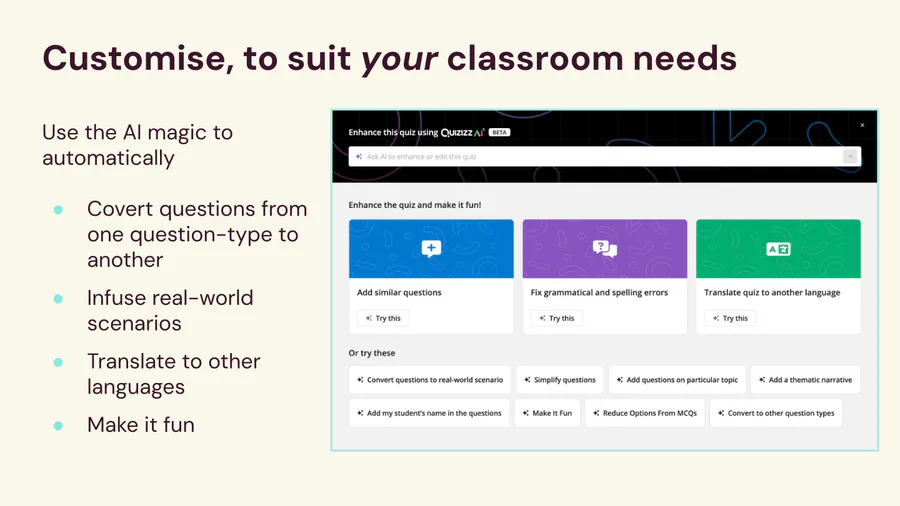Try this under Fix grammatical and spelling errors
Screen dimensions: 900x506
[557, 318]
